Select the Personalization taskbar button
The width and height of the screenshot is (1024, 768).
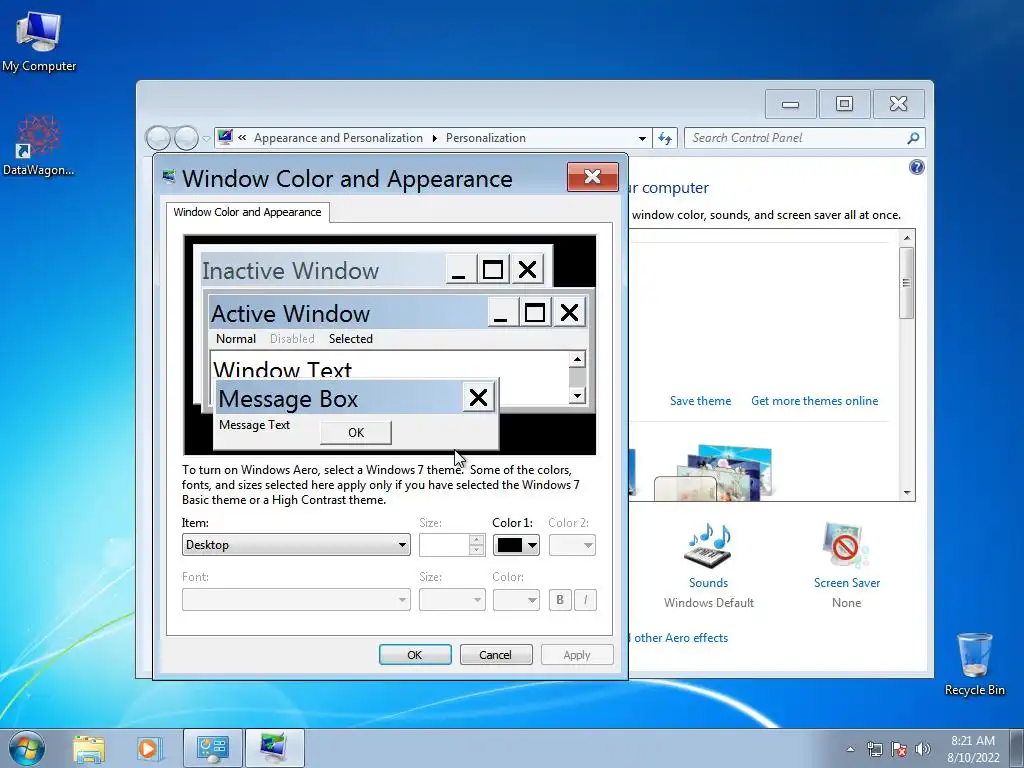(x=274, y=748)
